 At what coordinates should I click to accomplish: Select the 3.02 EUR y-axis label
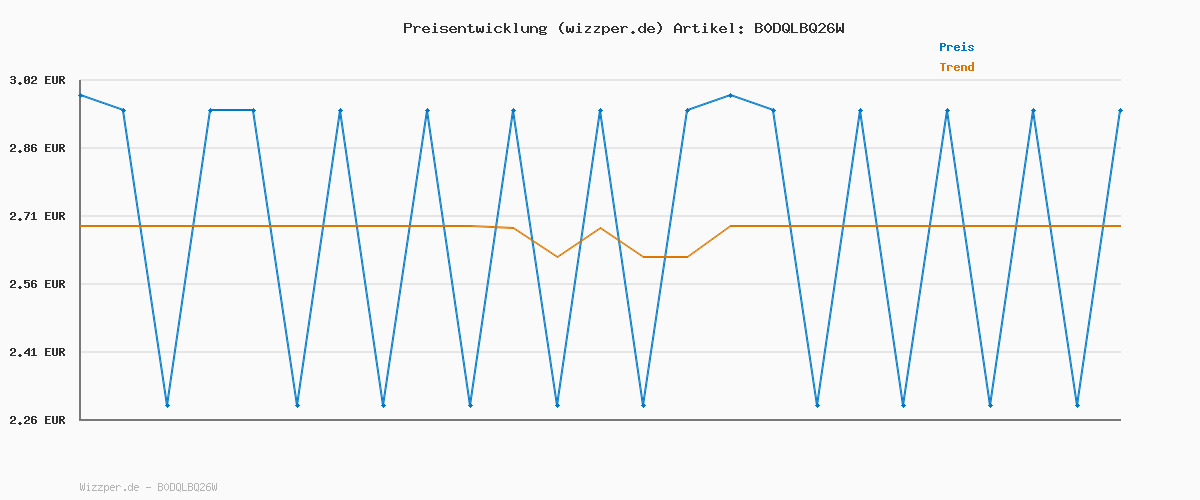[37, 80]
